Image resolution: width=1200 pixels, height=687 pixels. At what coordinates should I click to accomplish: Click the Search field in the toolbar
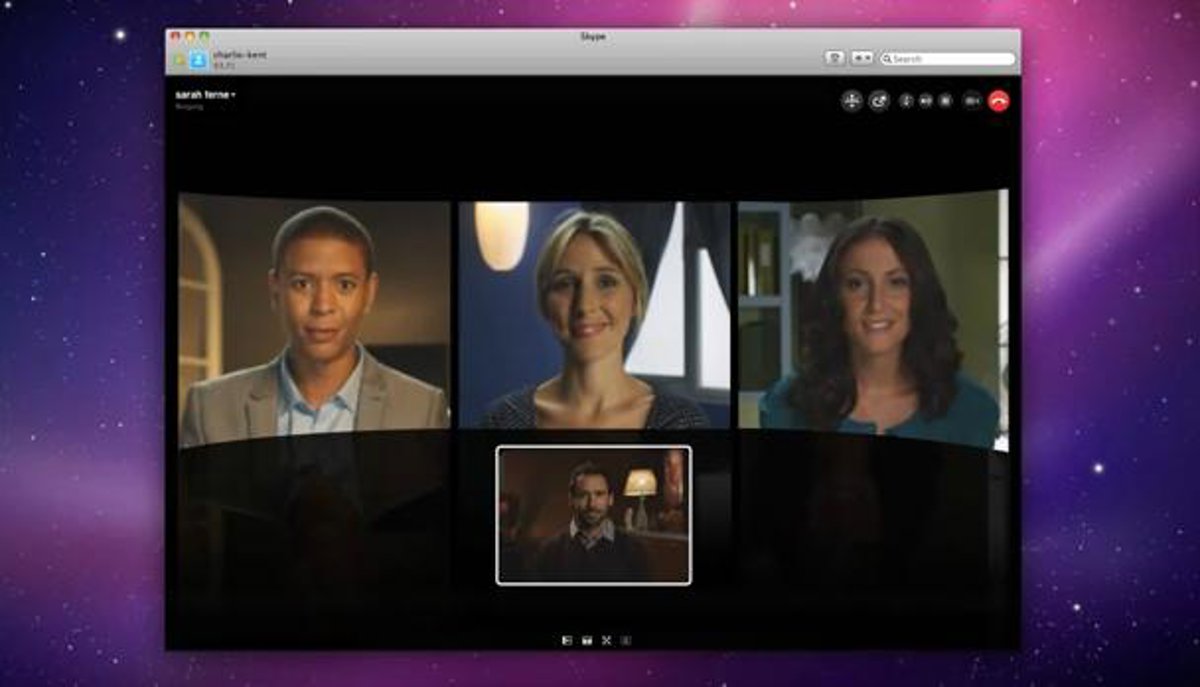click(x=950, y=59)
